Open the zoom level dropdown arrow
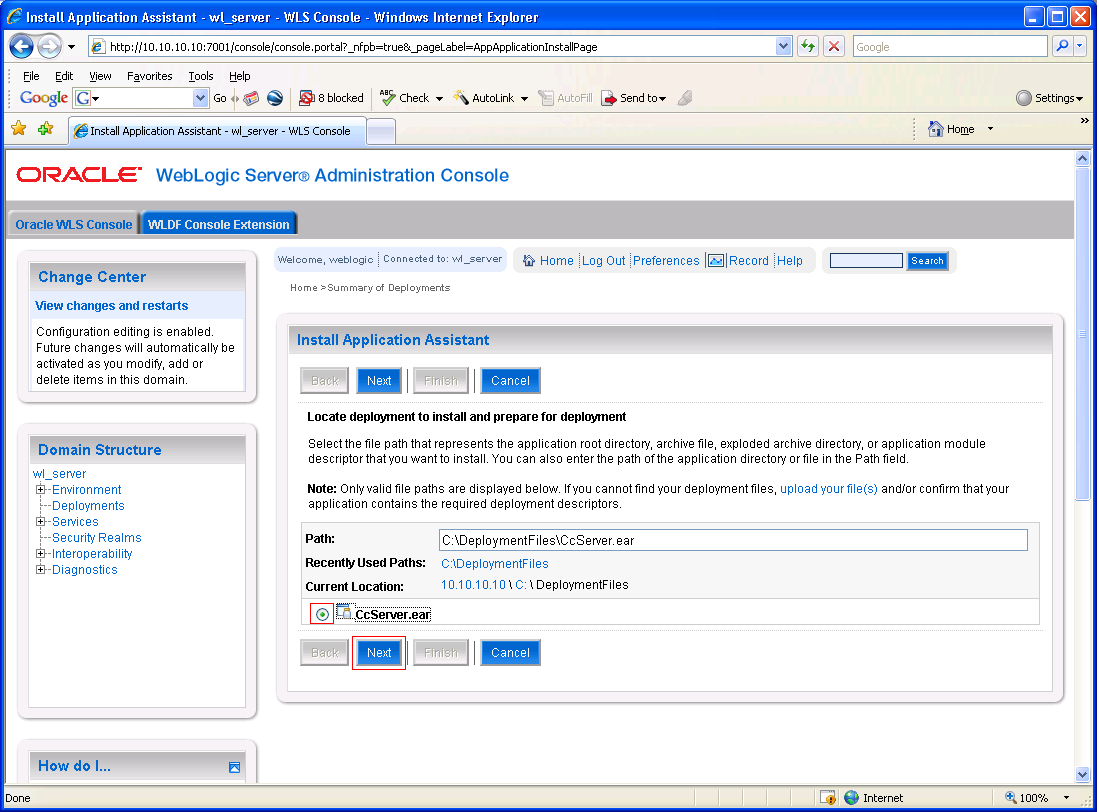This screenshot has height=812, width=1099. 1066,797
